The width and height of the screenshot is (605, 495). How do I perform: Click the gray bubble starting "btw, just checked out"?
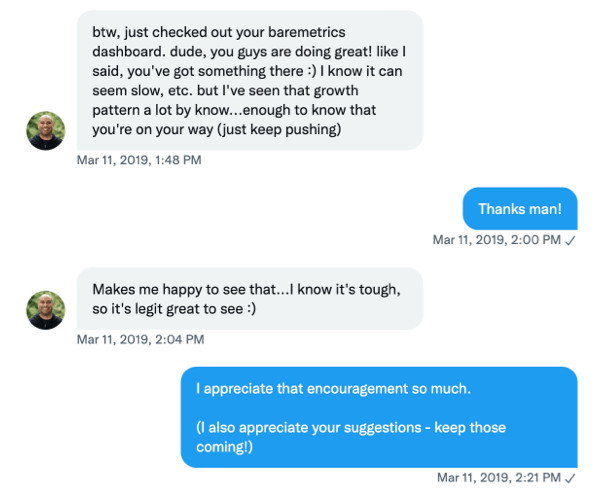pos(250,80)
